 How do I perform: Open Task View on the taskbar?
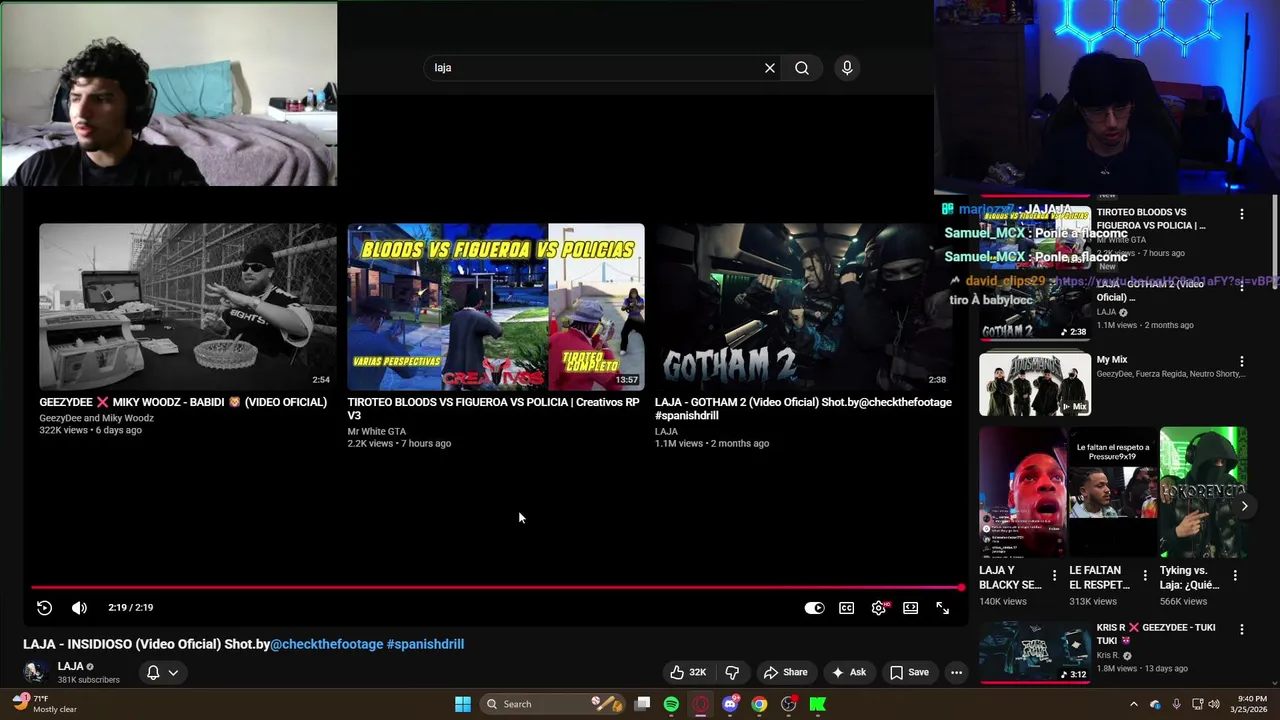click(643, 704)
